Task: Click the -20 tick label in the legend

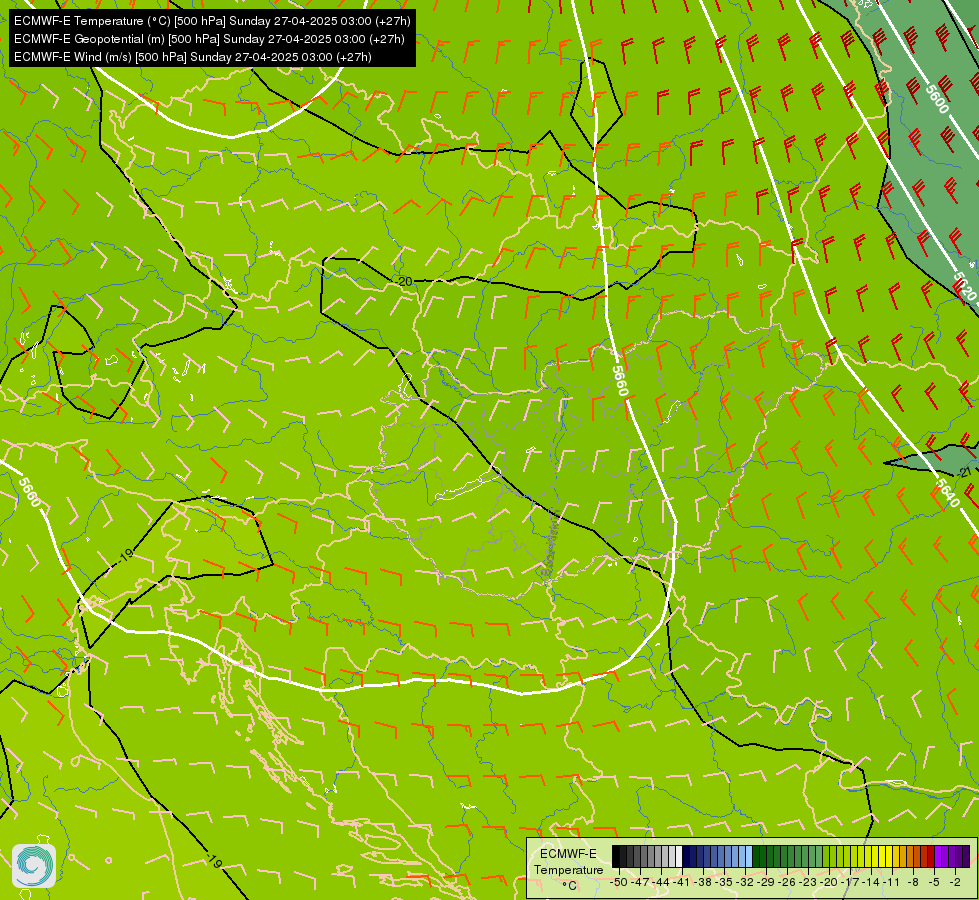Action: pyautogui.click(x=829, y=882)
